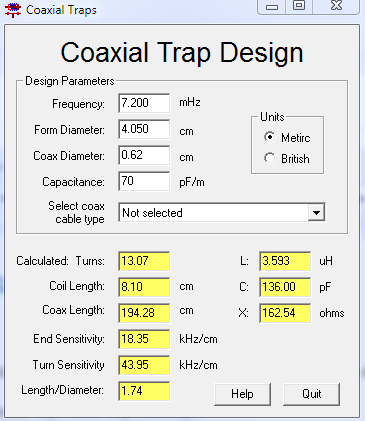Click the 'Not selected' cable type combo box

tap(222, 212)
